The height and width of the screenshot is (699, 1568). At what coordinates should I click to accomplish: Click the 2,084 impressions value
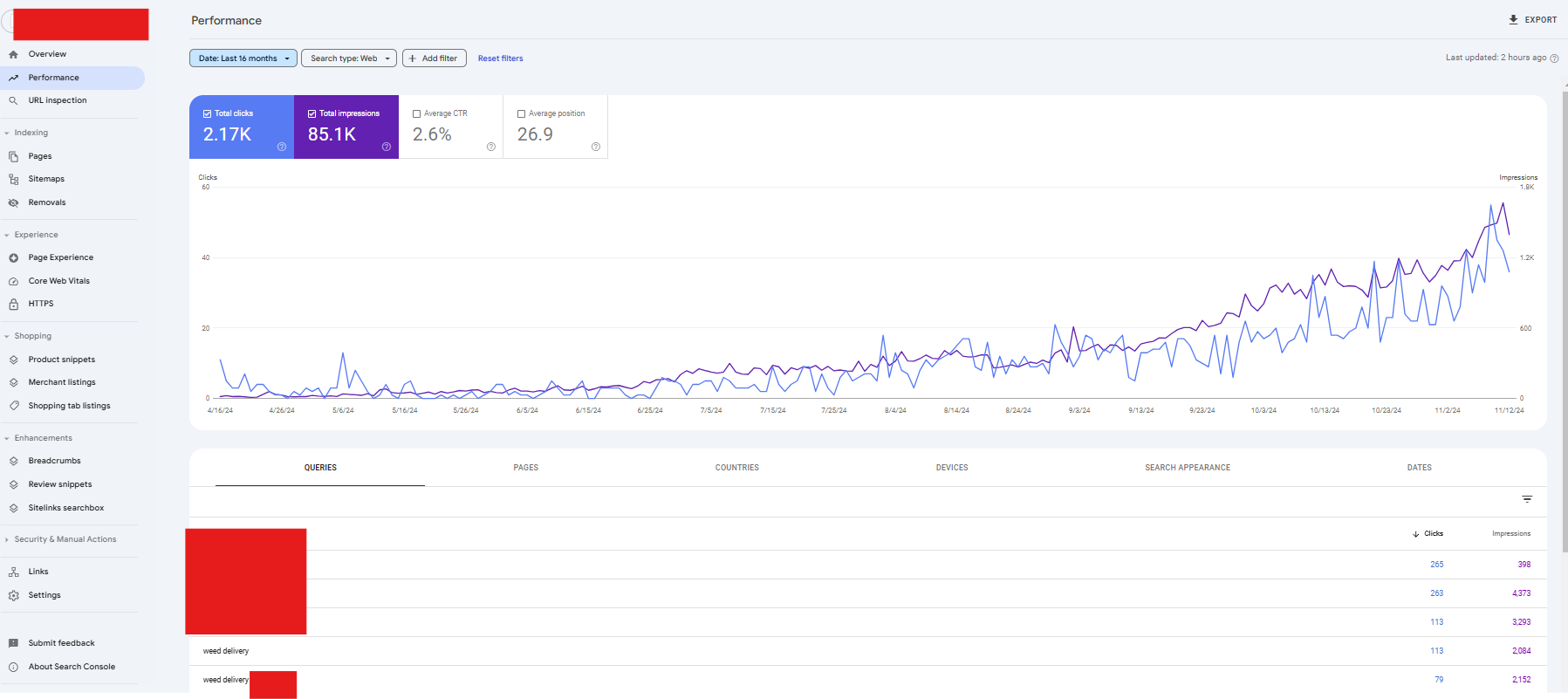coord(1522,651)
